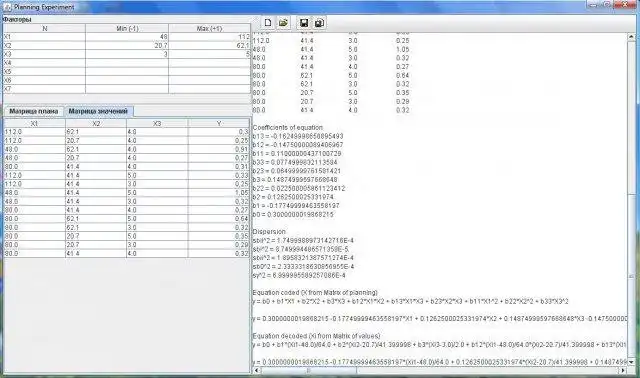Select Y cell with value 0.91
This screenshot has height=378, width=640.
pyautogui.click(x=219, y=149)
